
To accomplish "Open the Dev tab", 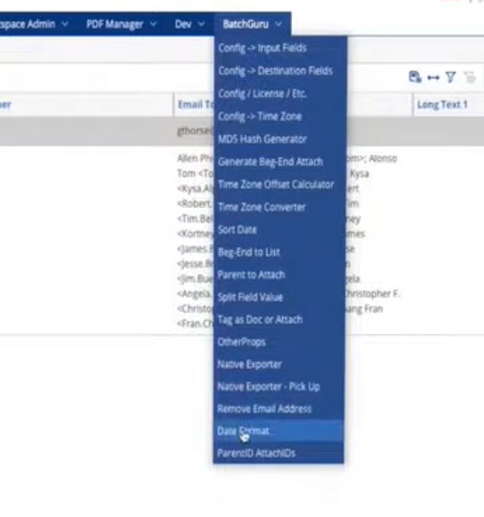I will (183, 24).
